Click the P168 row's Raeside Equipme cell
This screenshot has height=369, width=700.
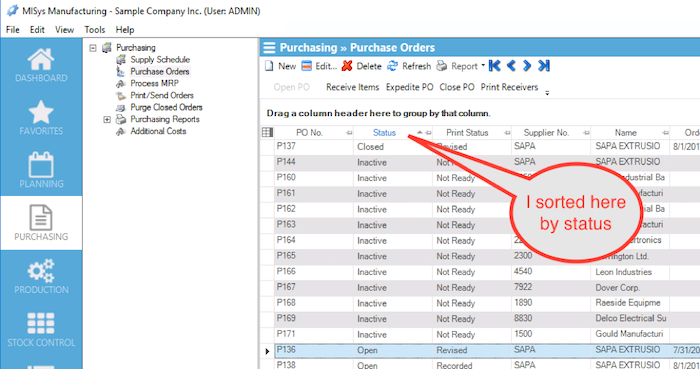(630, 303)
